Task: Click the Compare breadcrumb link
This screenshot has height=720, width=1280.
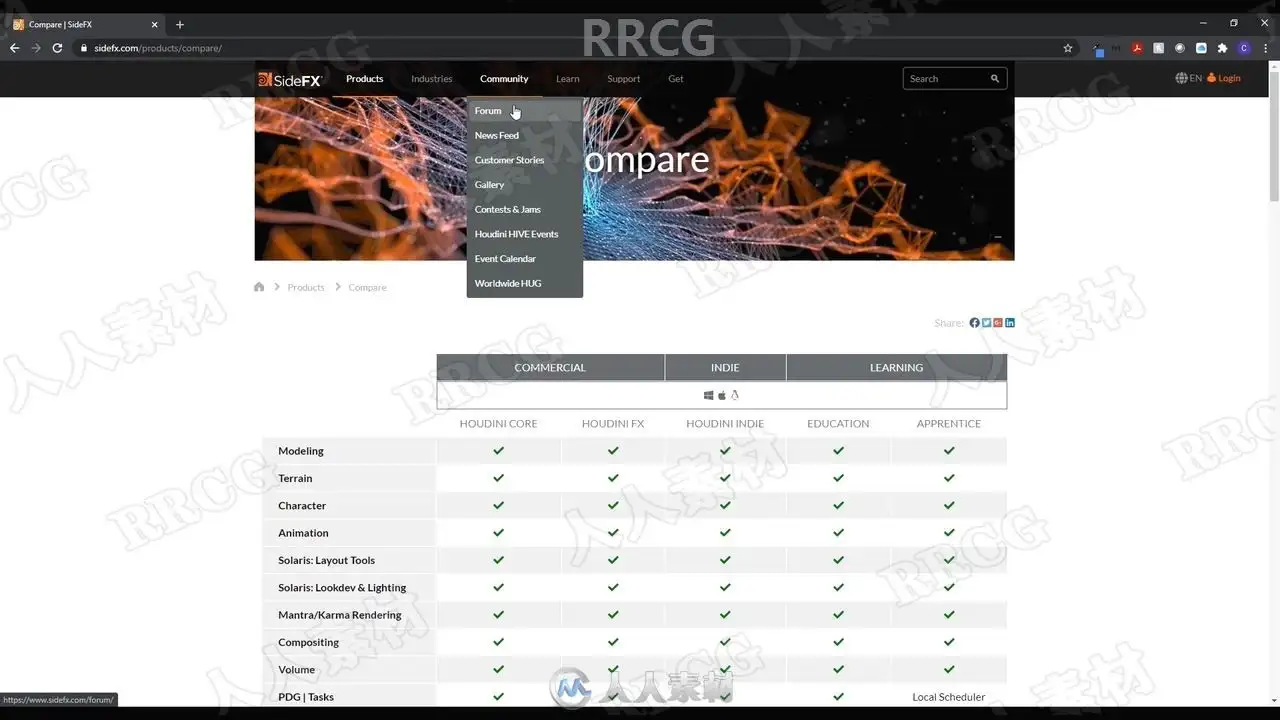Action: pos(367,288)
